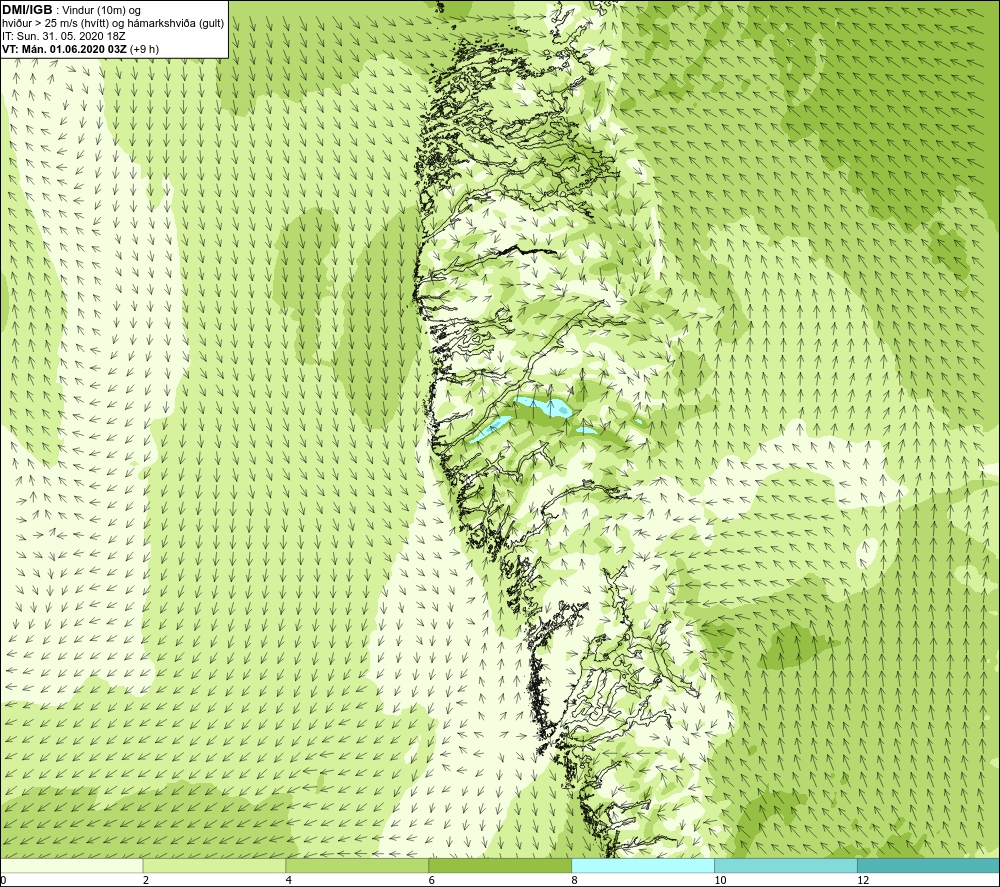The height and width of the screenshot is (887, 1000).
Task: Click the 2–4 m/s light green legend segment
Action: (214, 865)
